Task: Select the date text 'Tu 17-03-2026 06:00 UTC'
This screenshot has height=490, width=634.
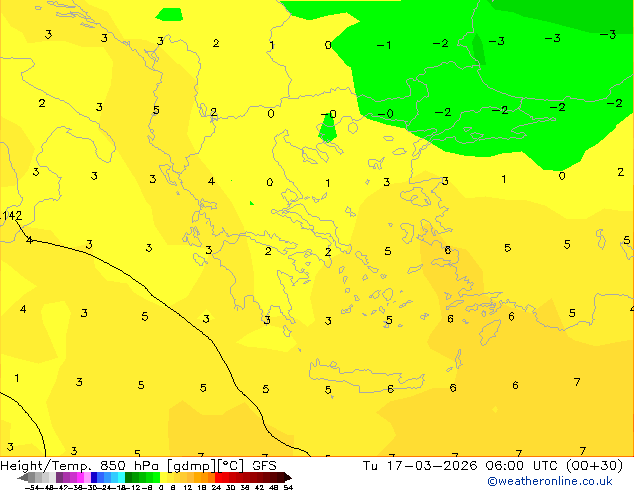Action: point(460,466)
